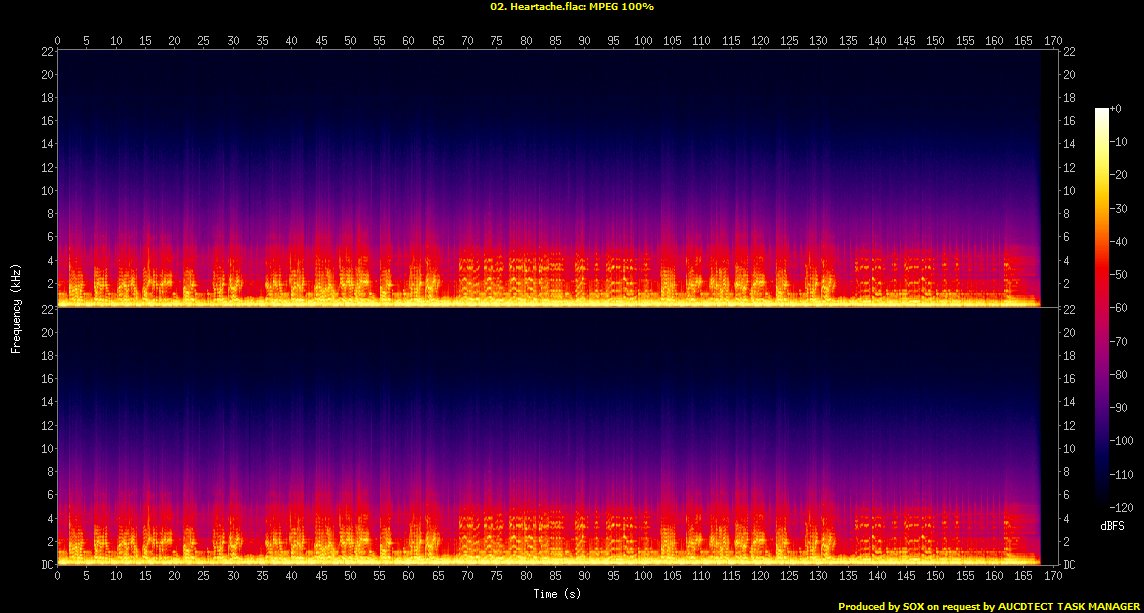Screen dimensions: 1144x613
Task: Click the 50 second tick on bottom time axis
Action: click(350, 576)
